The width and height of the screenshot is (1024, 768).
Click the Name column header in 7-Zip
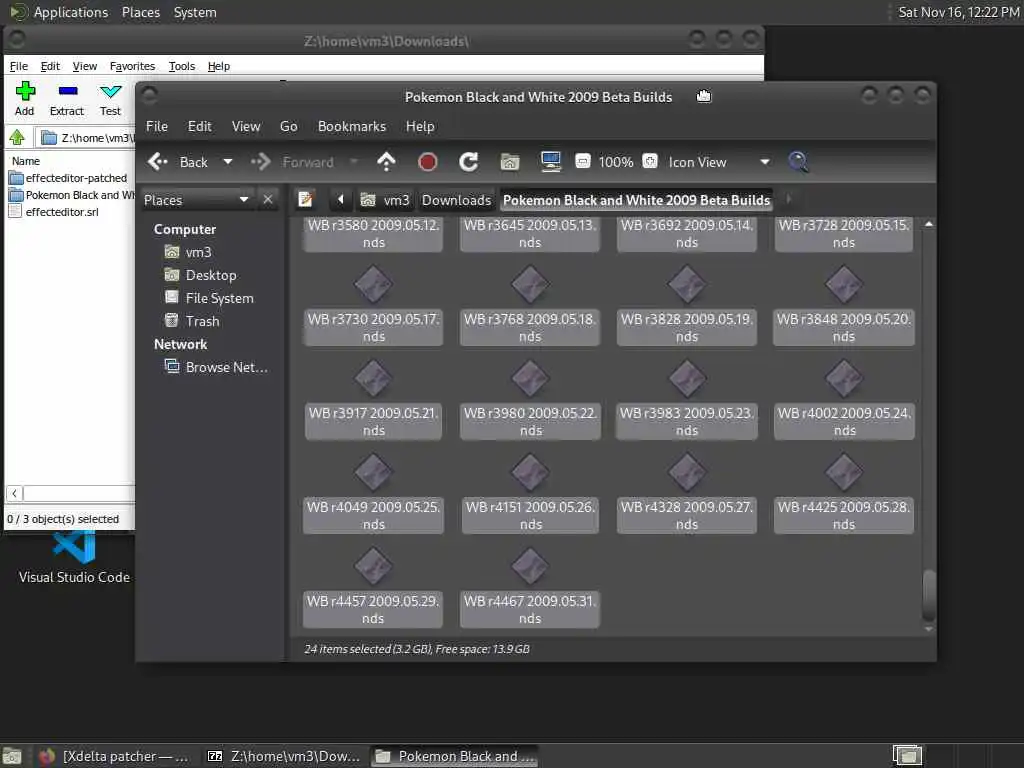point(26,161)
